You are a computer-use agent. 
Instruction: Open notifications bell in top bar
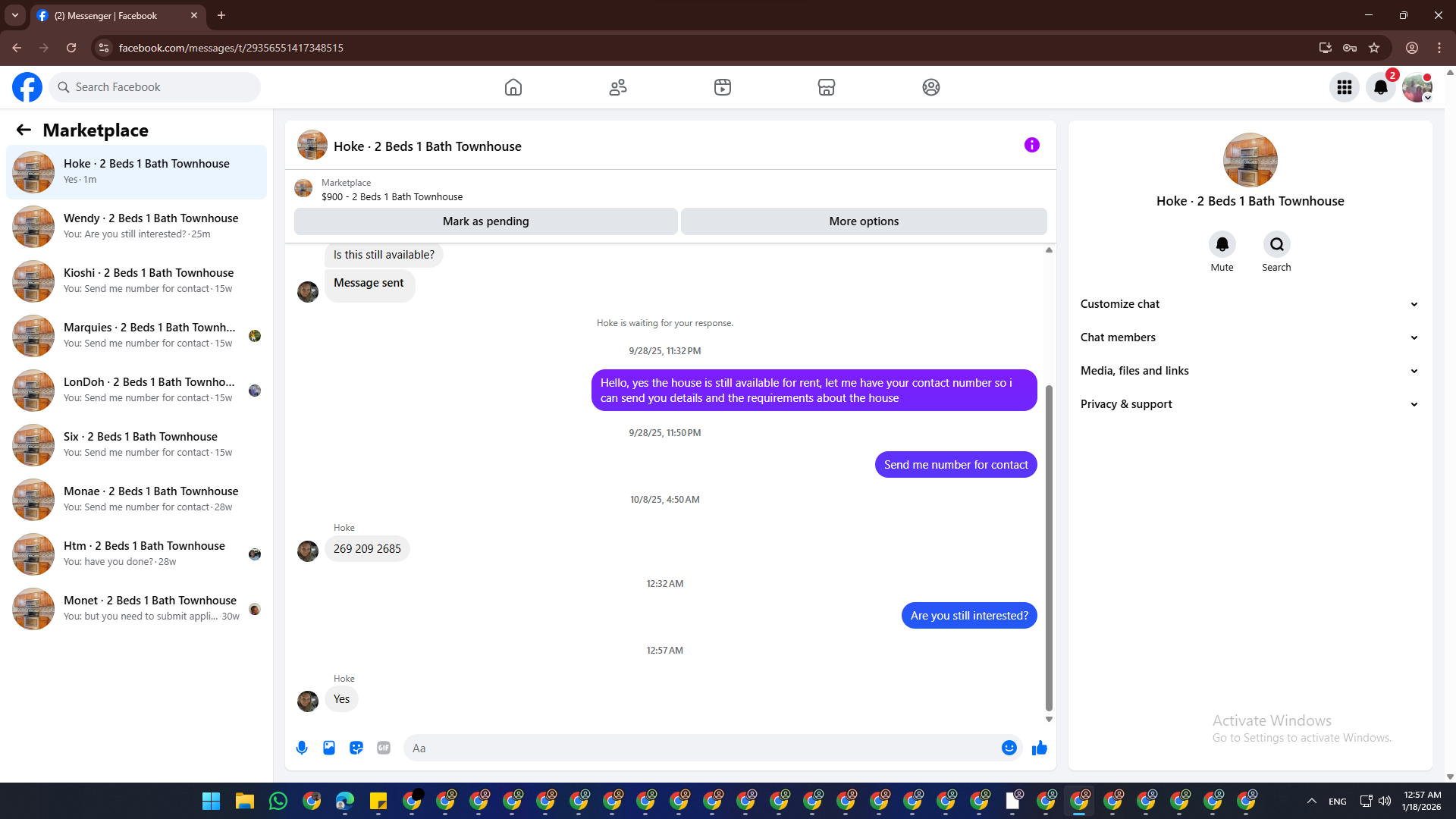1381,87
